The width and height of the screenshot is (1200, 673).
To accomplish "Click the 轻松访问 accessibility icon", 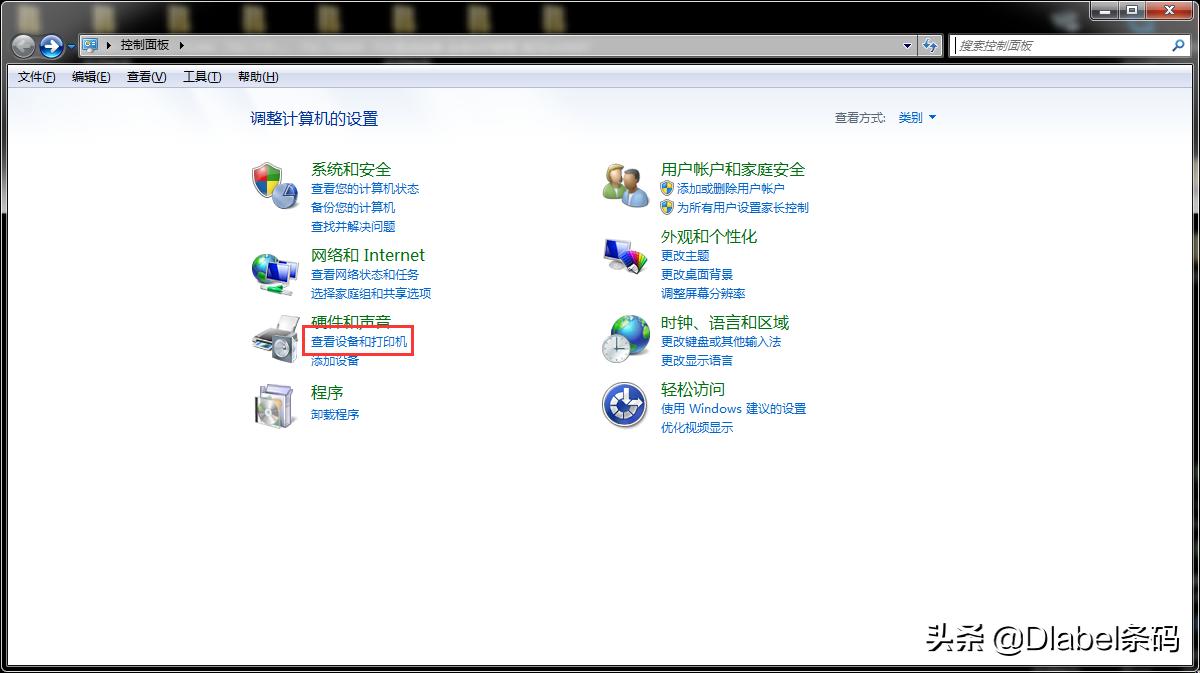I will coord(623,405).
